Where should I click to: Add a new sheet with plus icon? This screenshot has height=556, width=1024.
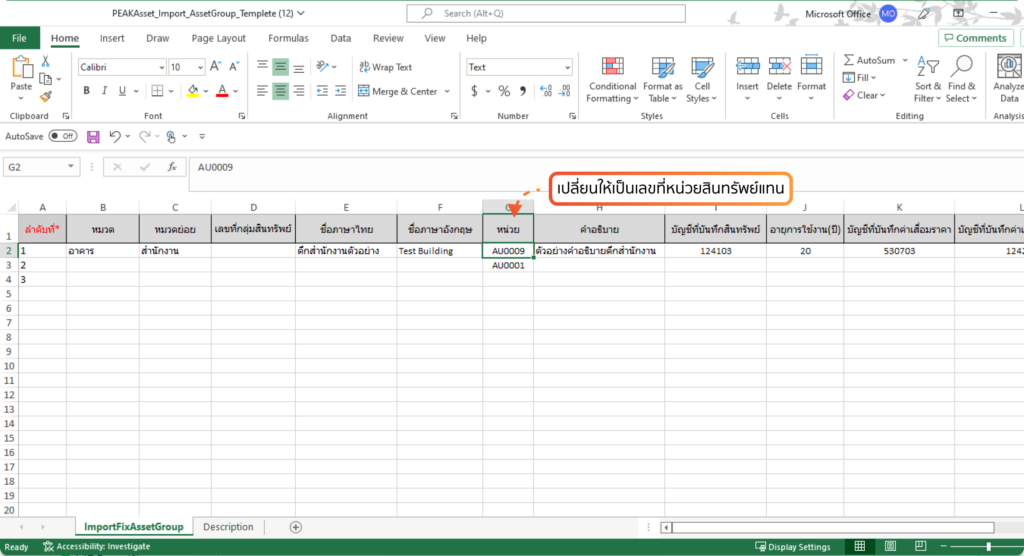pyautogui.click(x=295, y=527)
